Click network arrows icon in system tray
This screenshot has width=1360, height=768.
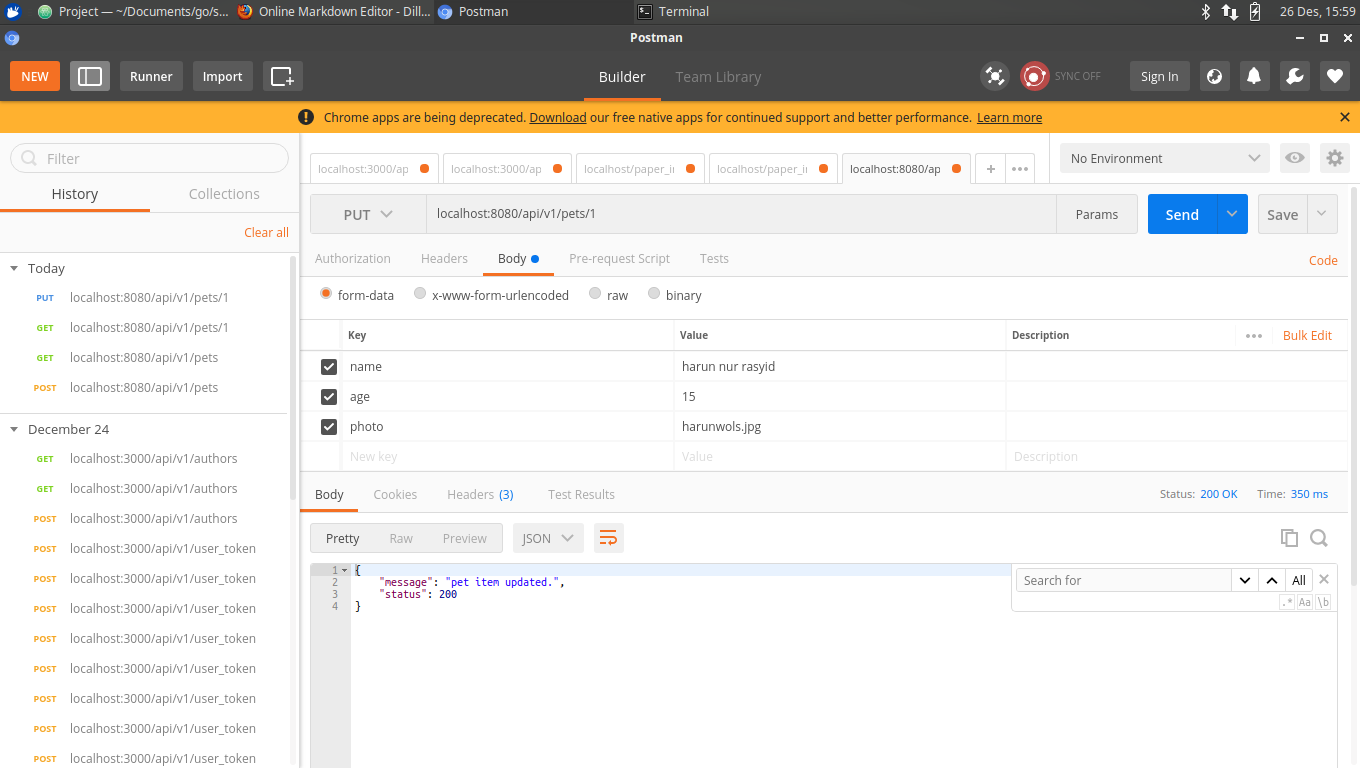(x=1230, y=12)
